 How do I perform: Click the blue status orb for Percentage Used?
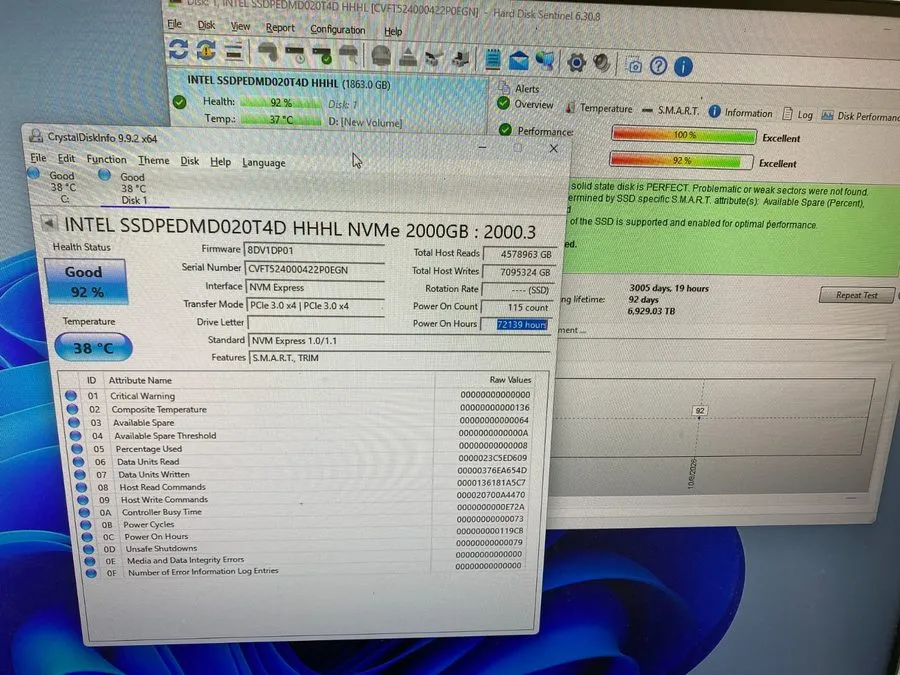pos(77,448)
